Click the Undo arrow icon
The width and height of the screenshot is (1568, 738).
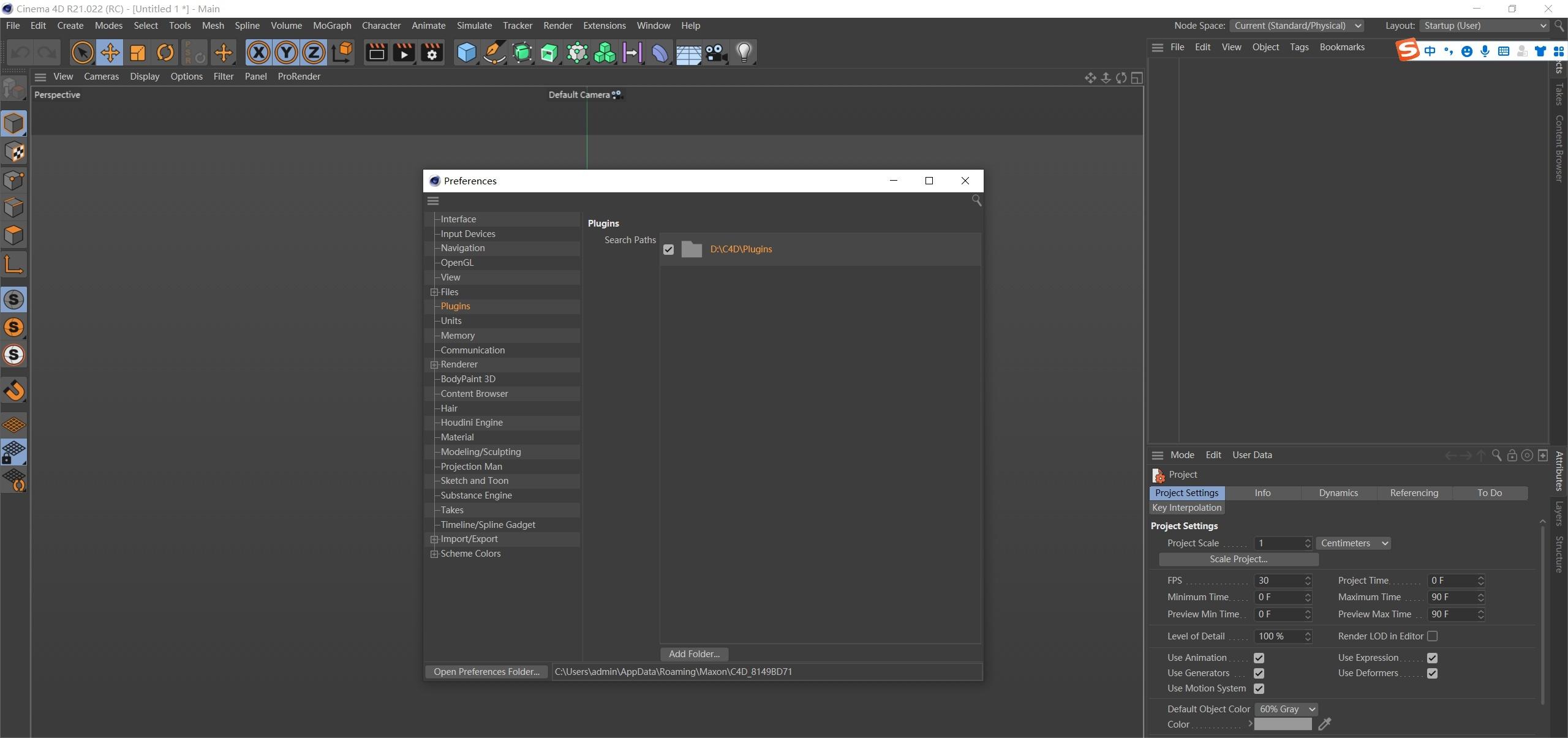[20, 53]
